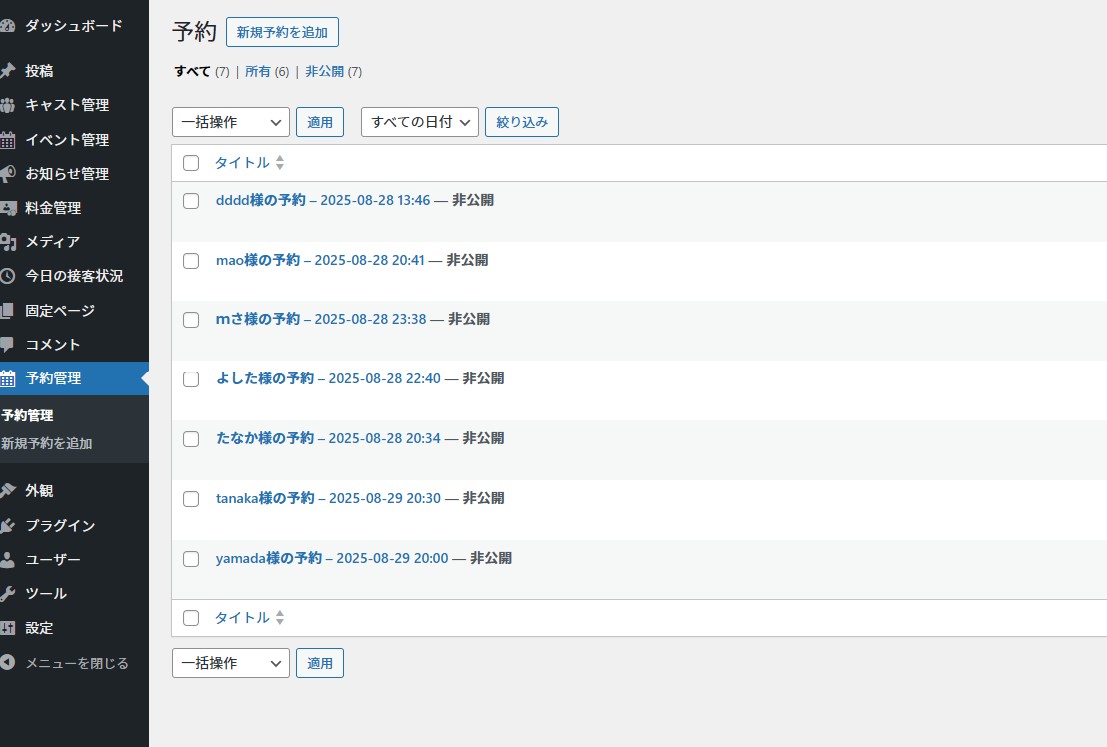Viewport: 1107px width, 747px height.
Task: Switch to the 非公開 filter tab
Action: tap(324, 72)
